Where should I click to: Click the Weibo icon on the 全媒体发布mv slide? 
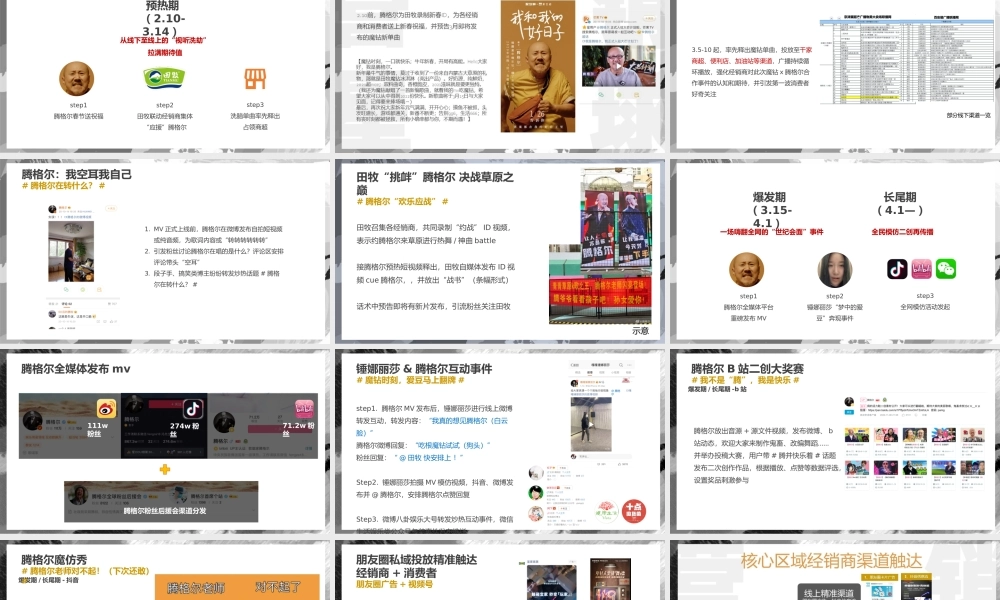pyautogui.click(x=105, y=409)
